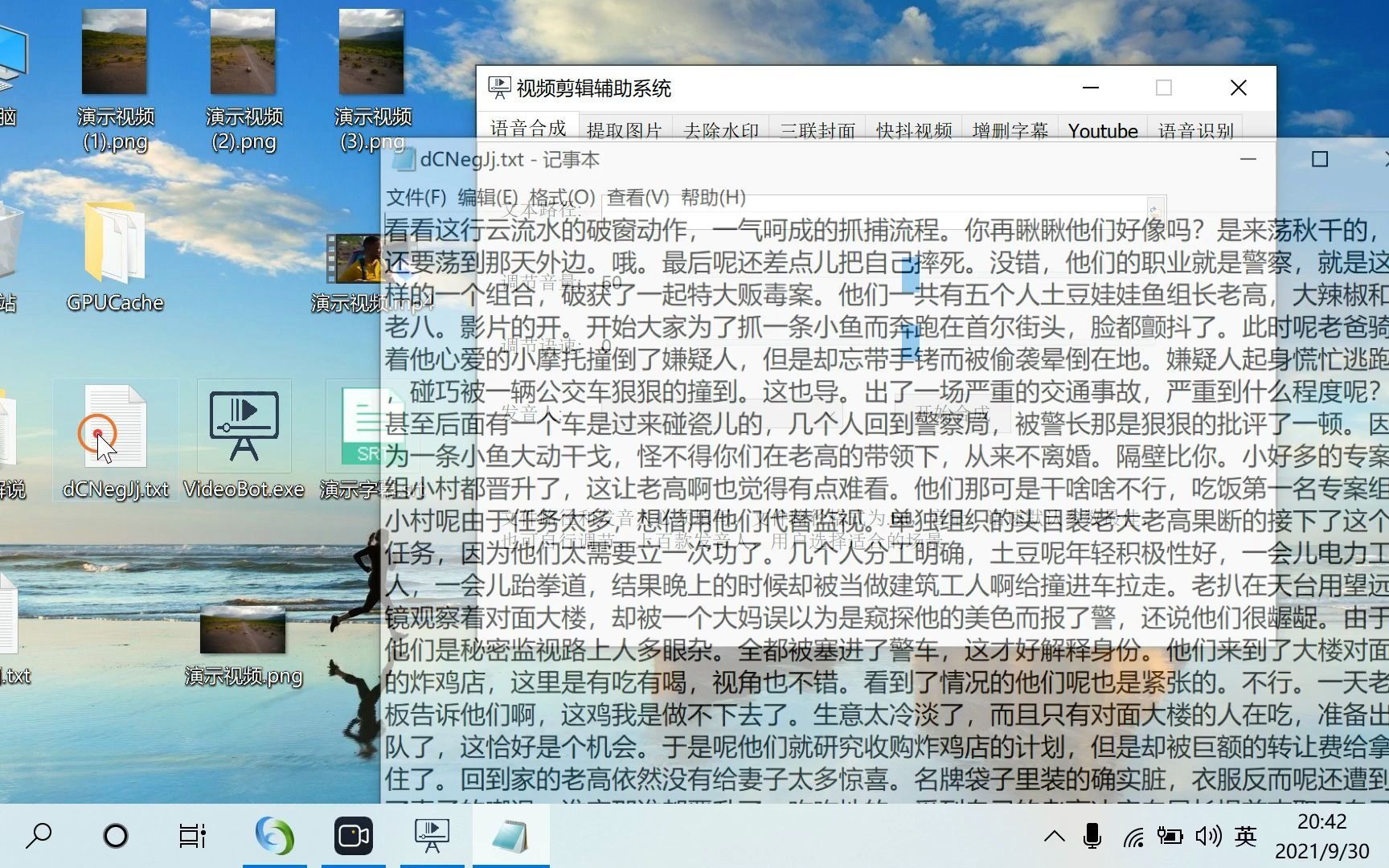Open Notepad's 查看(V) menu
The image size is (1389, 868).
[637, 197]
